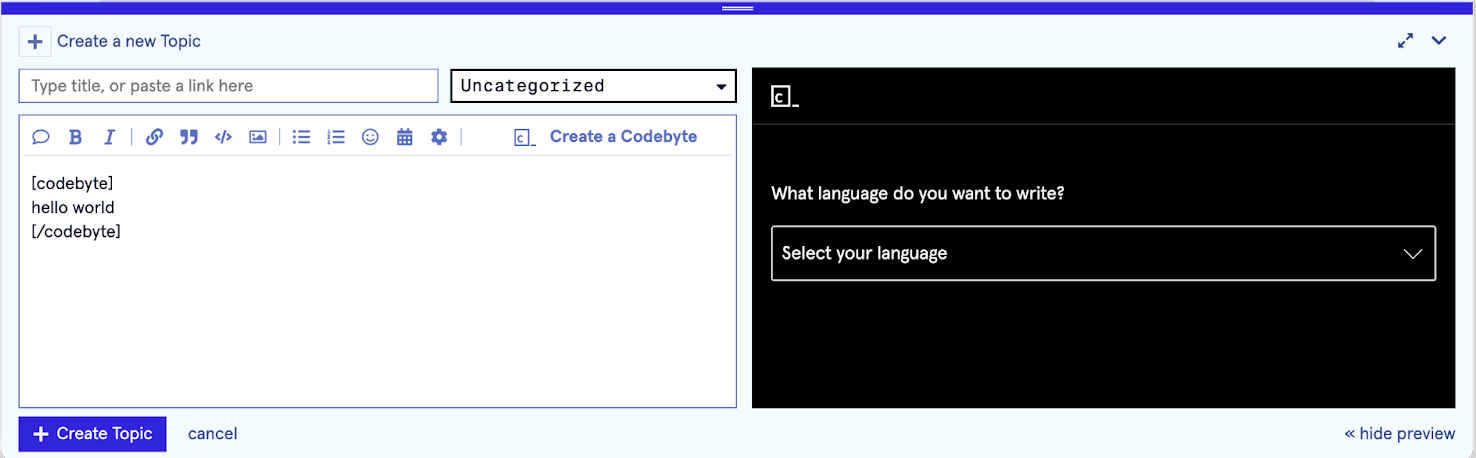Screen dimensions: 1476x458
Task: Apply italic formatting with the I icon
Action: coord(109,137)
